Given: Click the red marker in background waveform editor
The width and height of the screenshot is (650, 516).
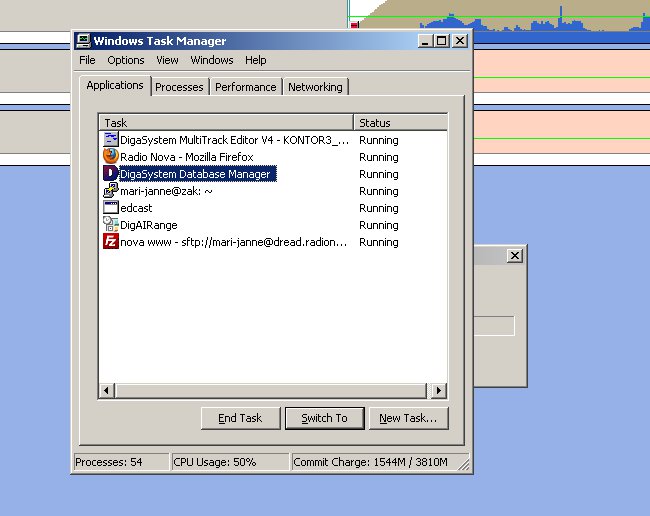Looking at the screenshot, I should click(x=354, y=25).
